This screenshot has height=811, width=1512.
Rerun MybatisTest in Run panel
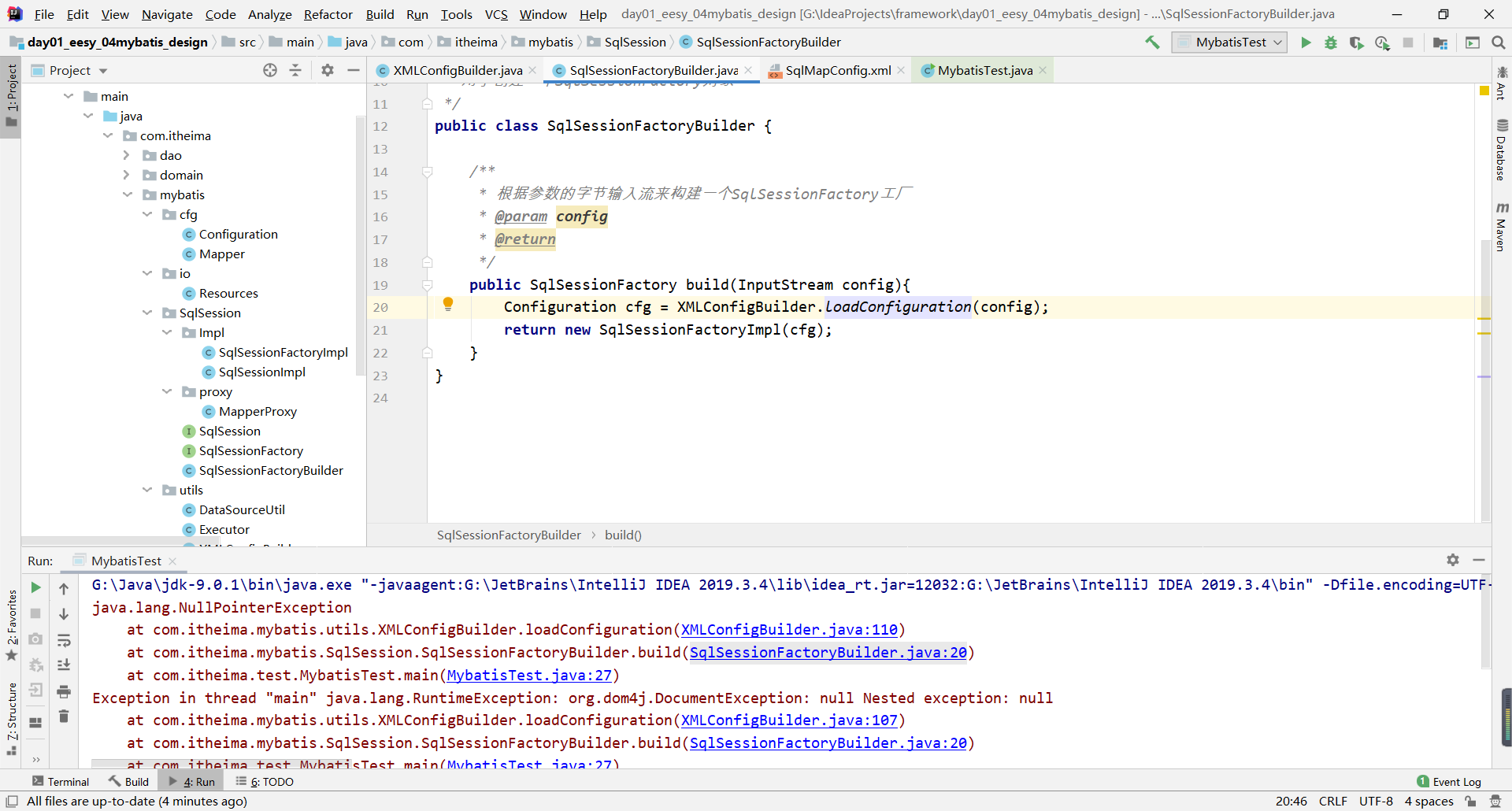35,587
